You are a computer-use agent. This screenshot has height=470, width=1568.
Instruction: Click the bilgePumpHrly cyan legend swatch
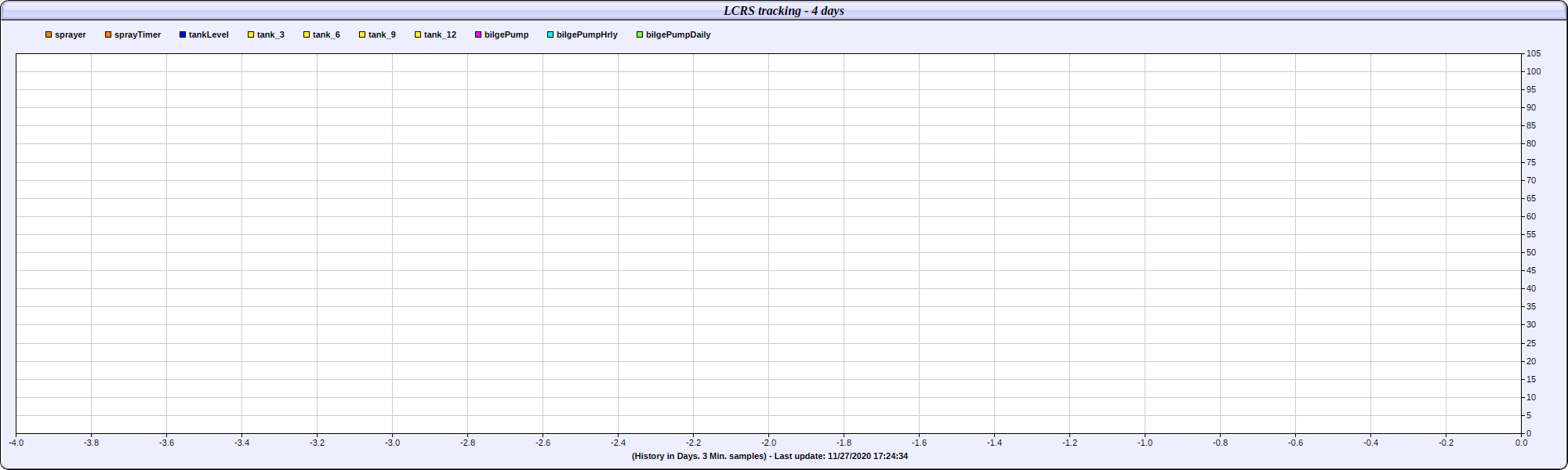[550, 34]
